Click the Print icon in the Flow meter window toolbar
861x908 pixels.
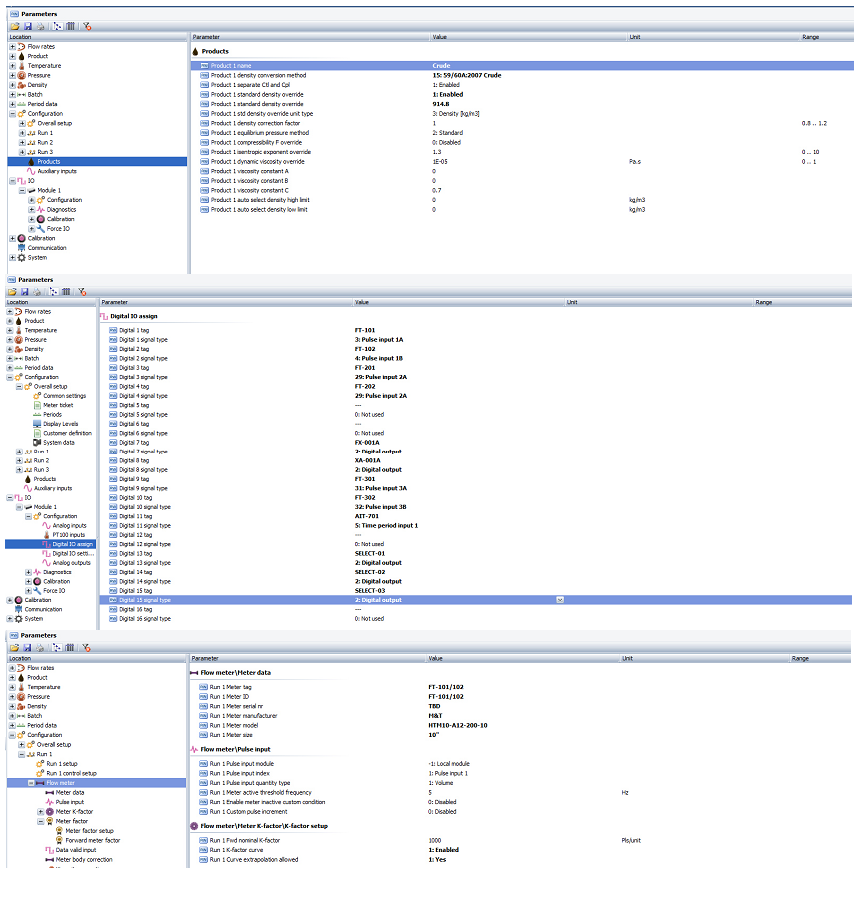[x=39, y=648]
